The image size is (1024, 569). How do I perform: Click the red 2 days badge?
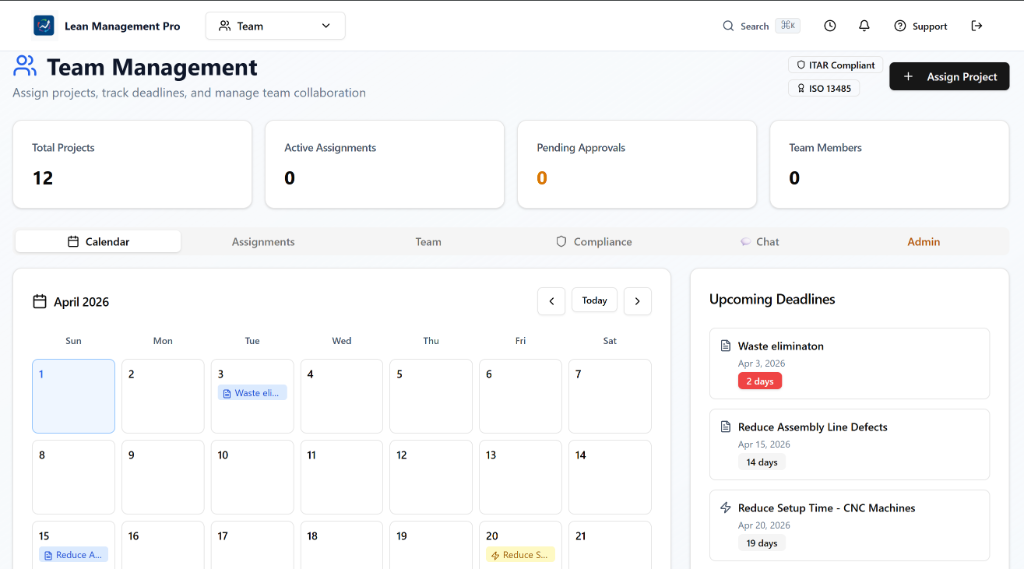[x=760, y=381]
